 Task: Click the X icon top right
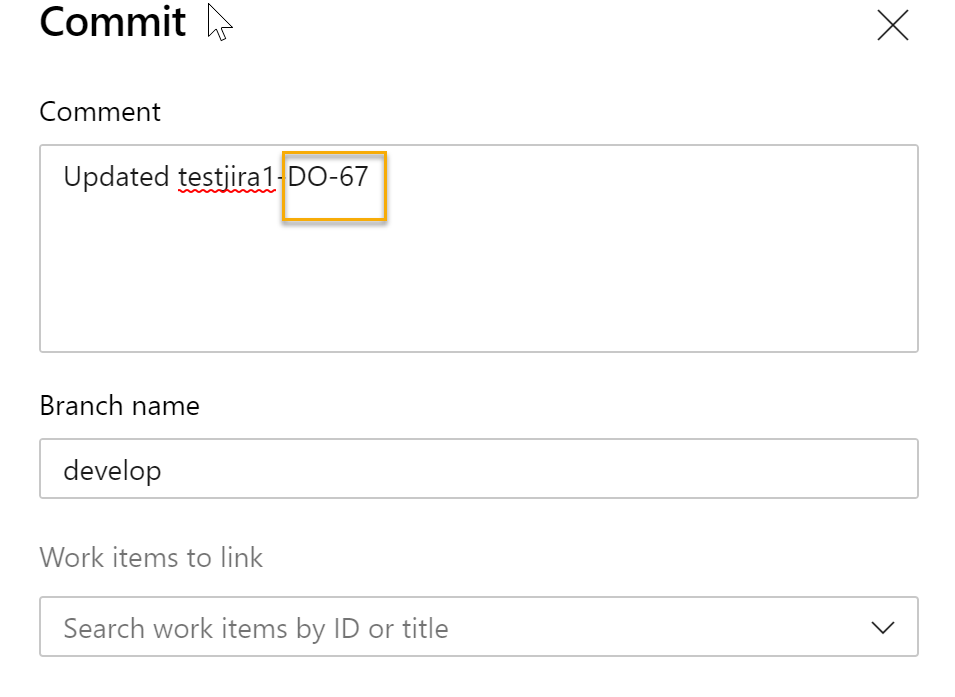tap(891, 26)
